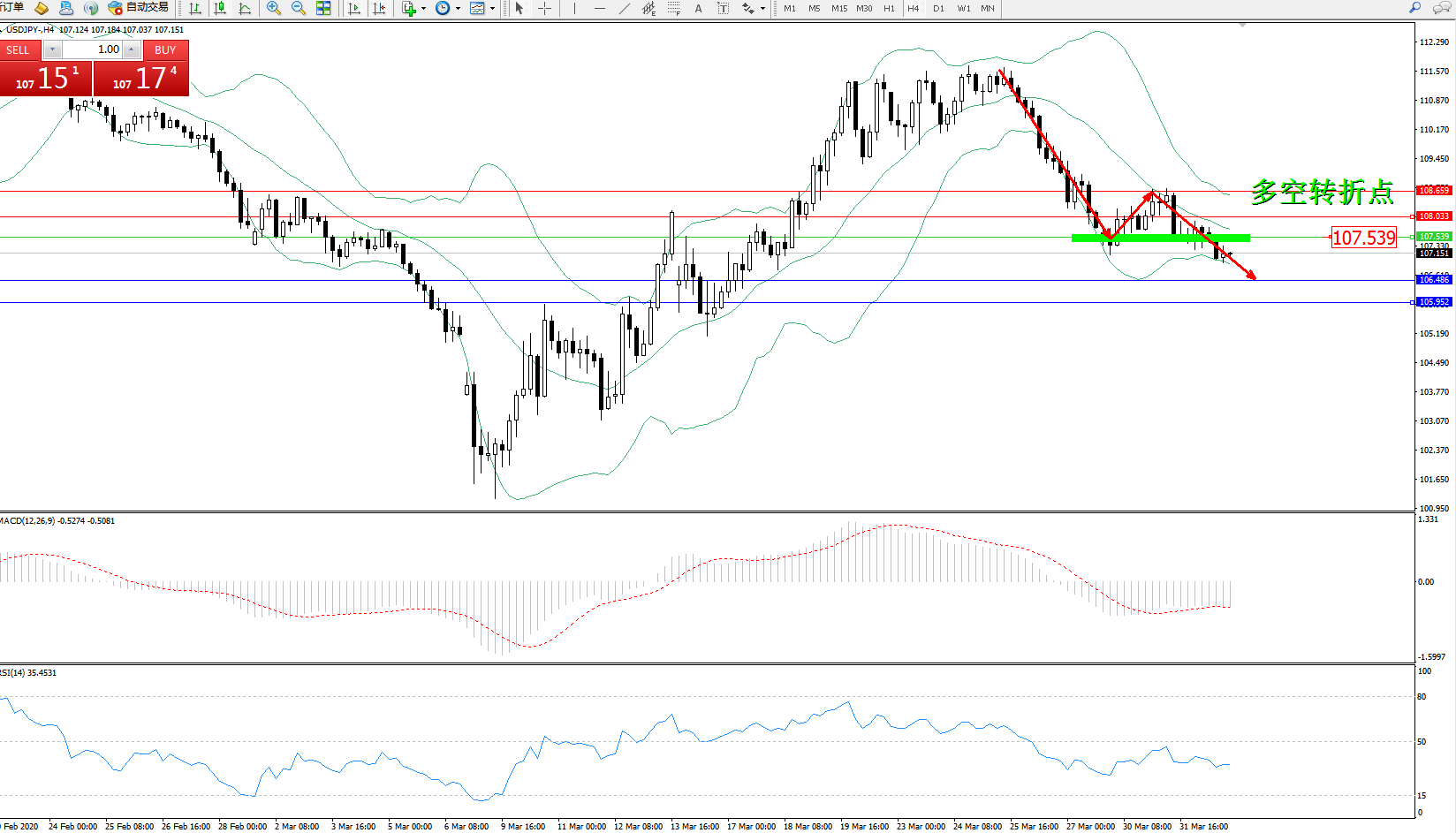The width and height of the screenshot is (1456, 833).
Task: Select the line chart type icon
Action: [x=245, y=8]
